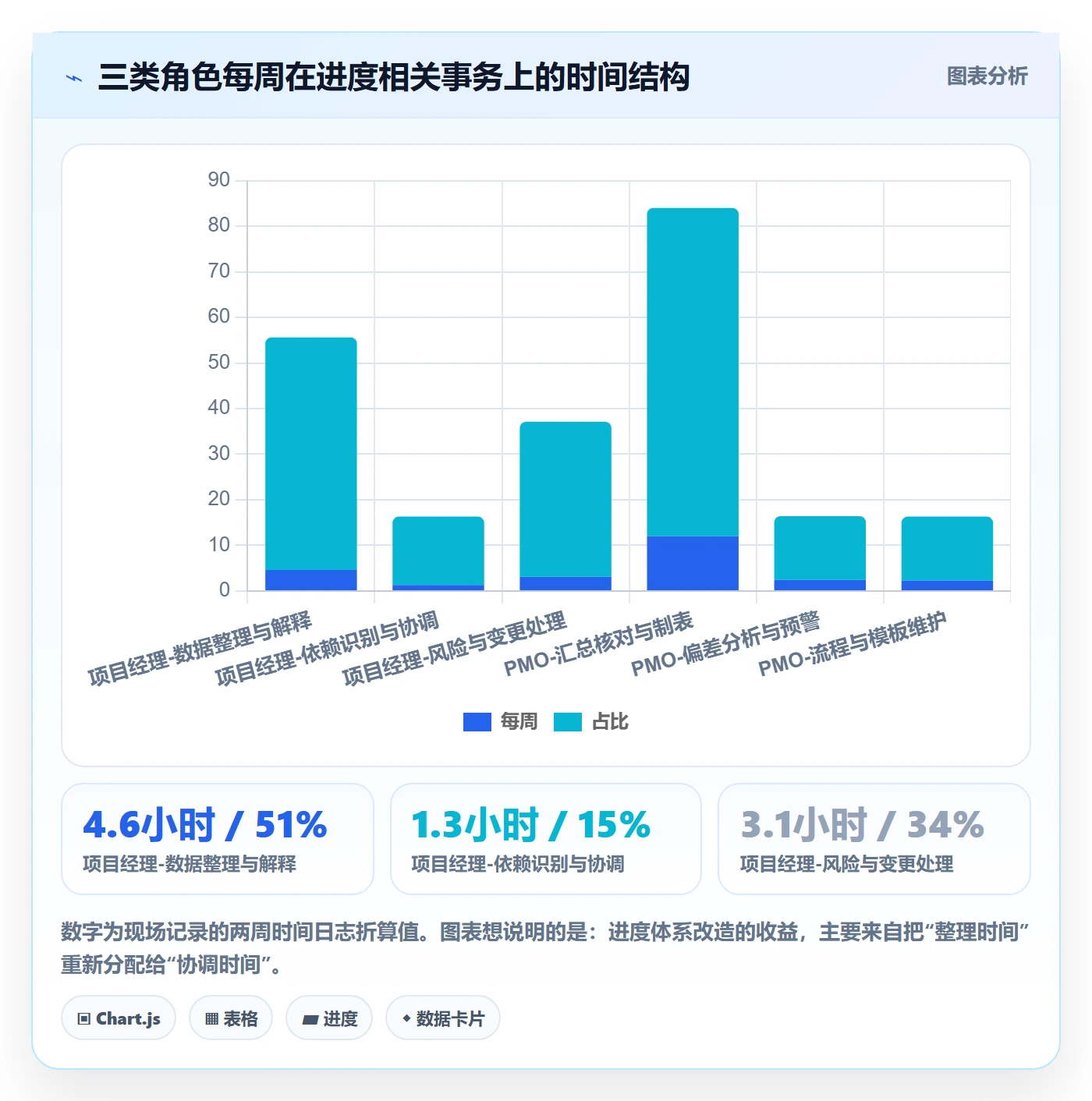The width and height of the screenshot is (1092, 1101).
Task: Click the x-axis label 项目经理-依赖识别与协调
Action: click(x=327, y=648)
